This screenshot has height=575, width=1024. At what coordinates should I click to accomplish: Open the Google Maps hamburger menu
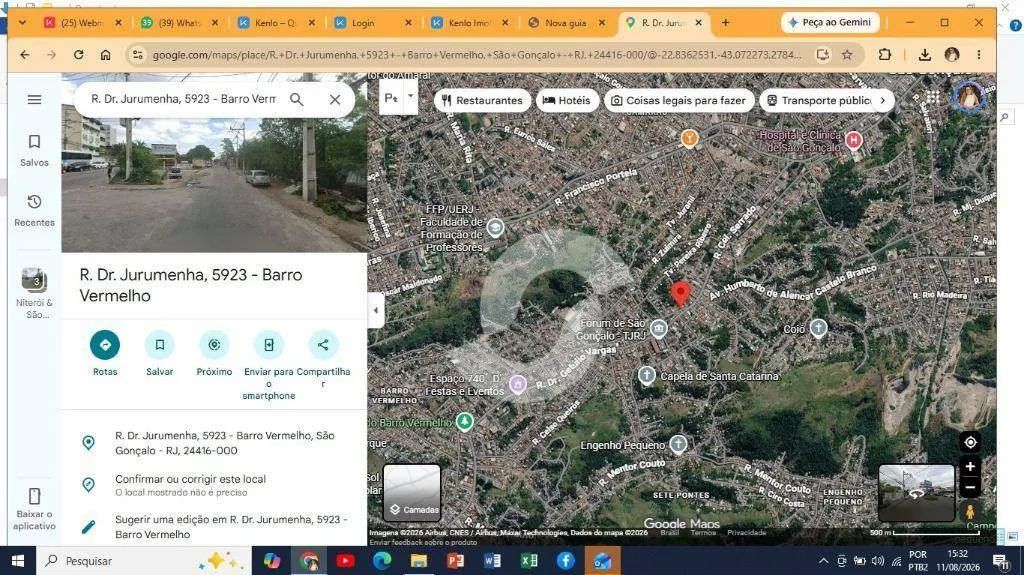(x=35, y=99)
